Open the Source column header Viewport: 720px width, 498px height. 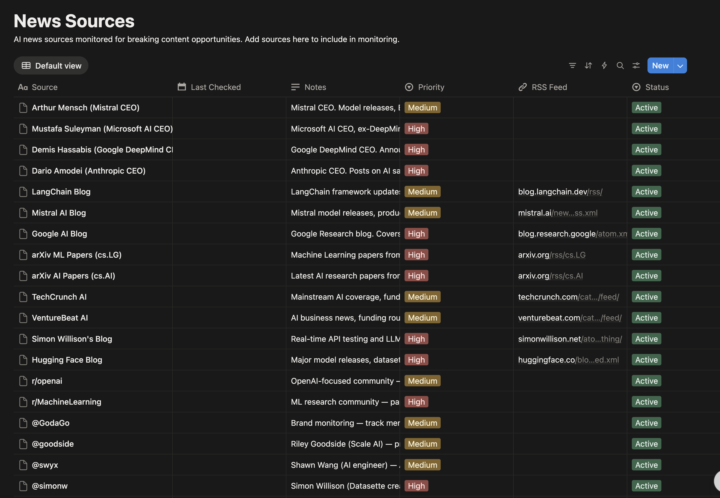38,87
